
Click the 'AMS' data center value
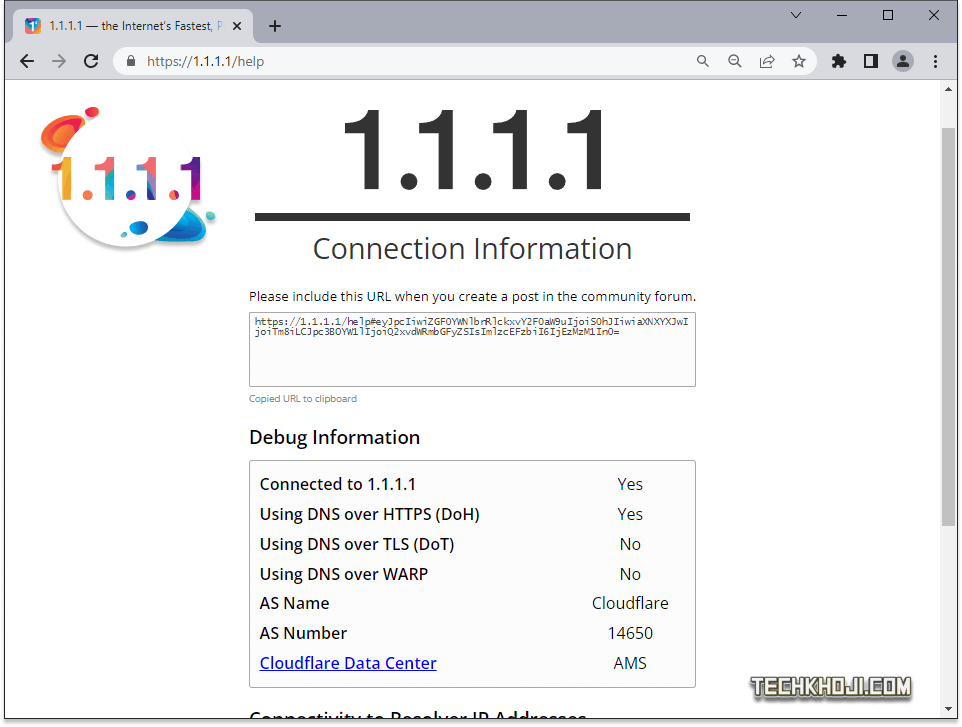point(630,663)
